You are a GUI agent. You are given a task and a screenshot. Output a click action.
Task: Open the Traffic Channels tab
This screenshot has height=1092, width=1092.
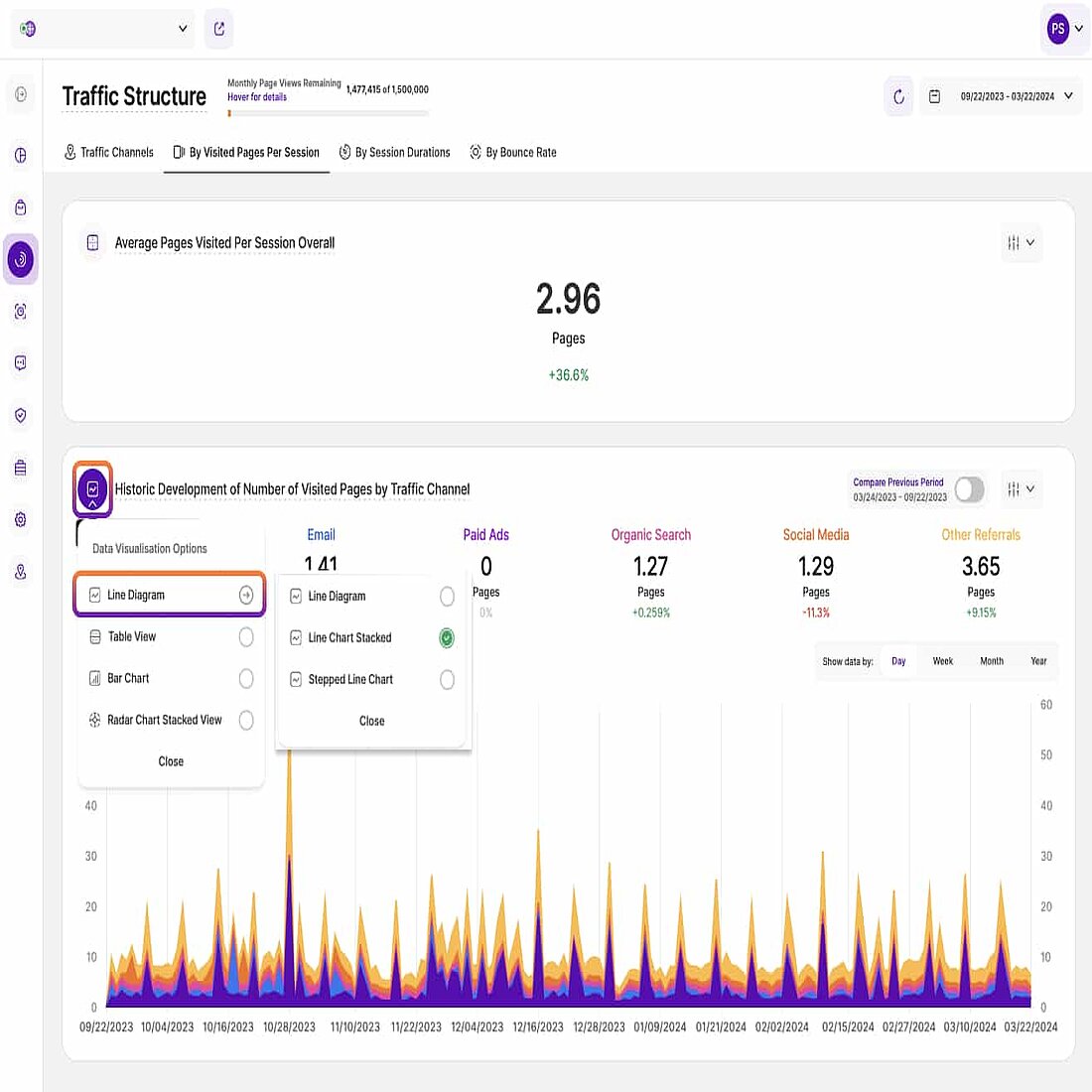pyautogui.click(x=108, y=152)
